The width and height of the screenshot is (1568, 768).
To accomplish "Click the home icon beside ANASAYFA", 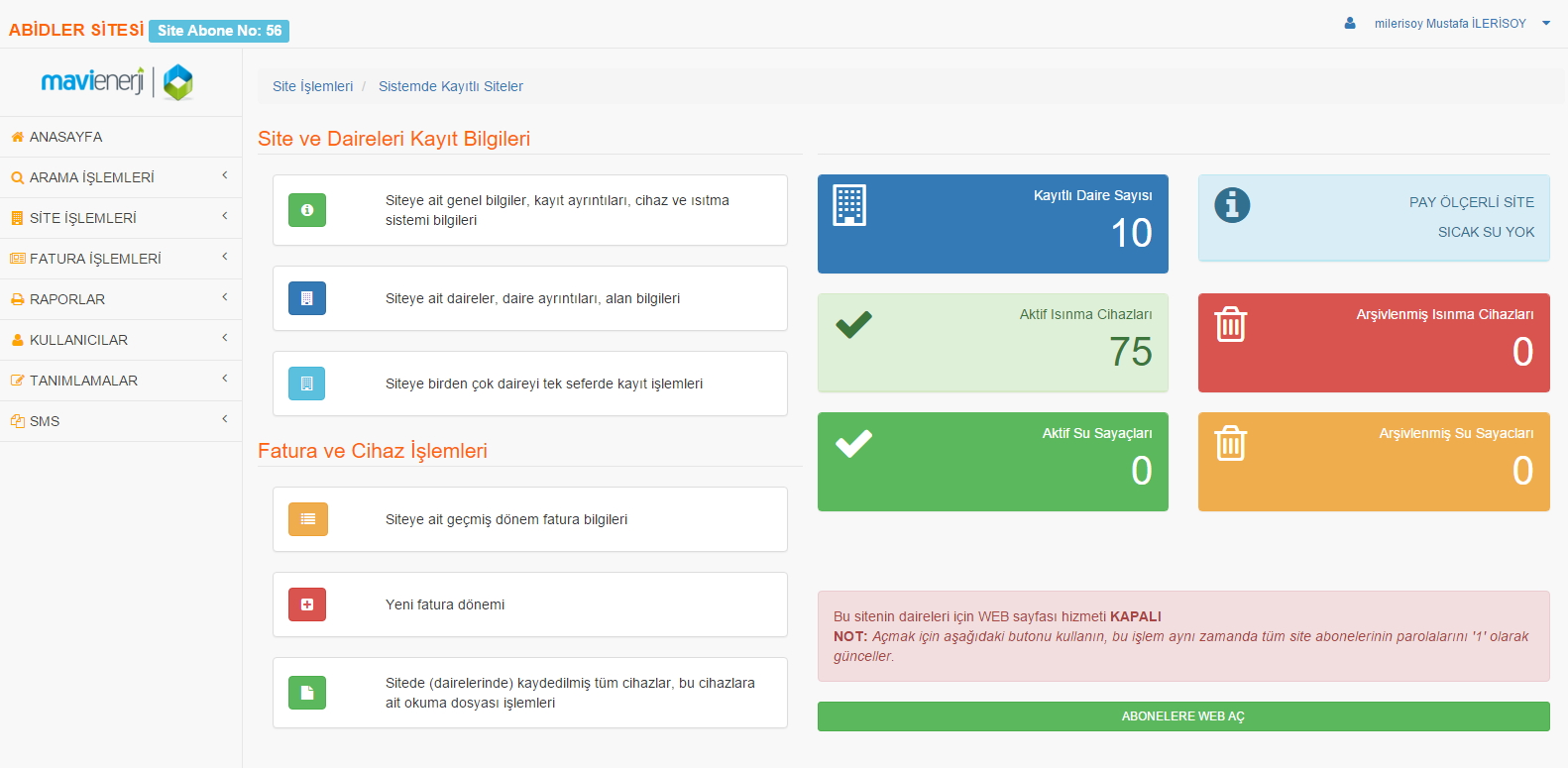I will tap(17, 137).
